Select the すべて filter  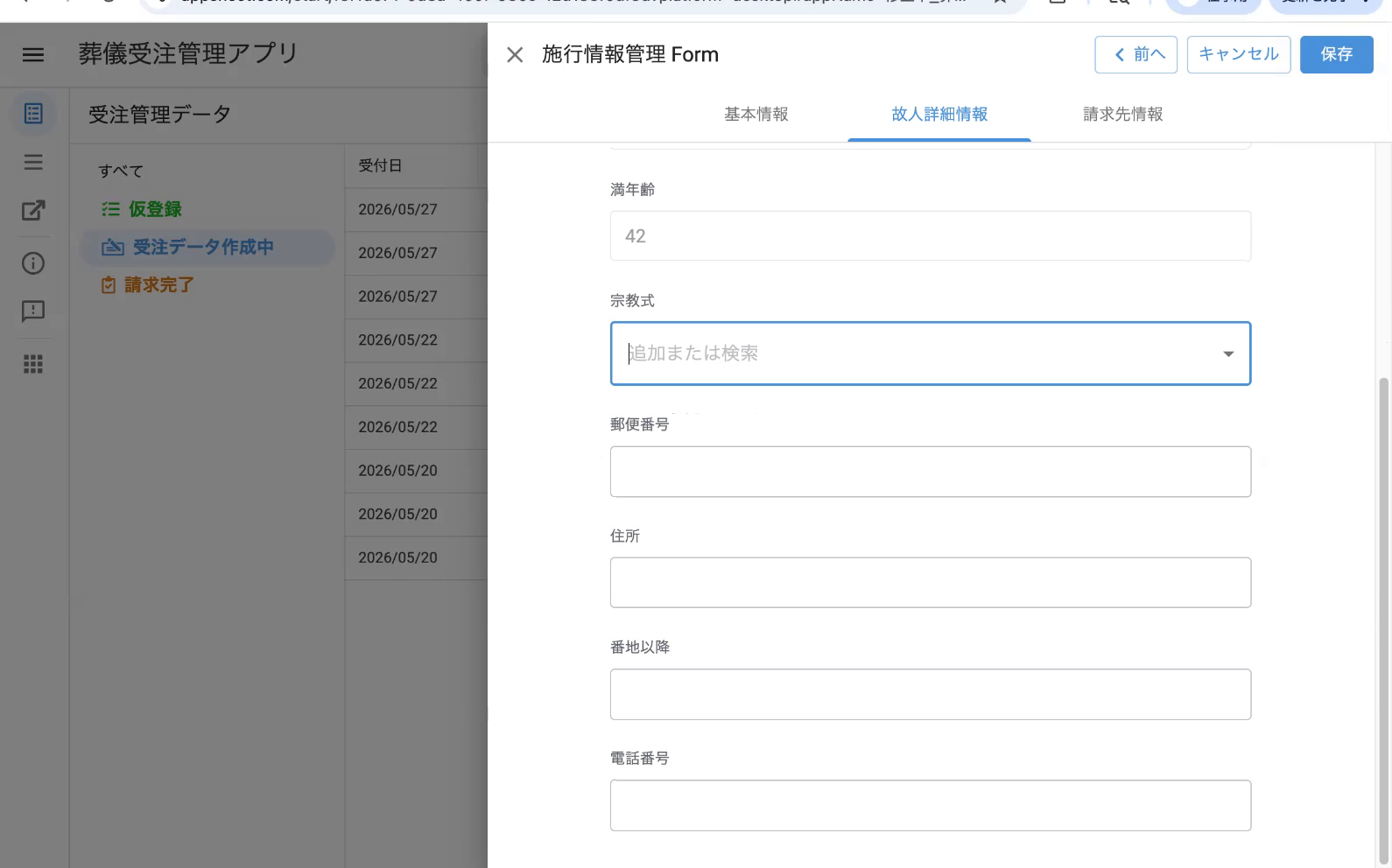point(121,171)
